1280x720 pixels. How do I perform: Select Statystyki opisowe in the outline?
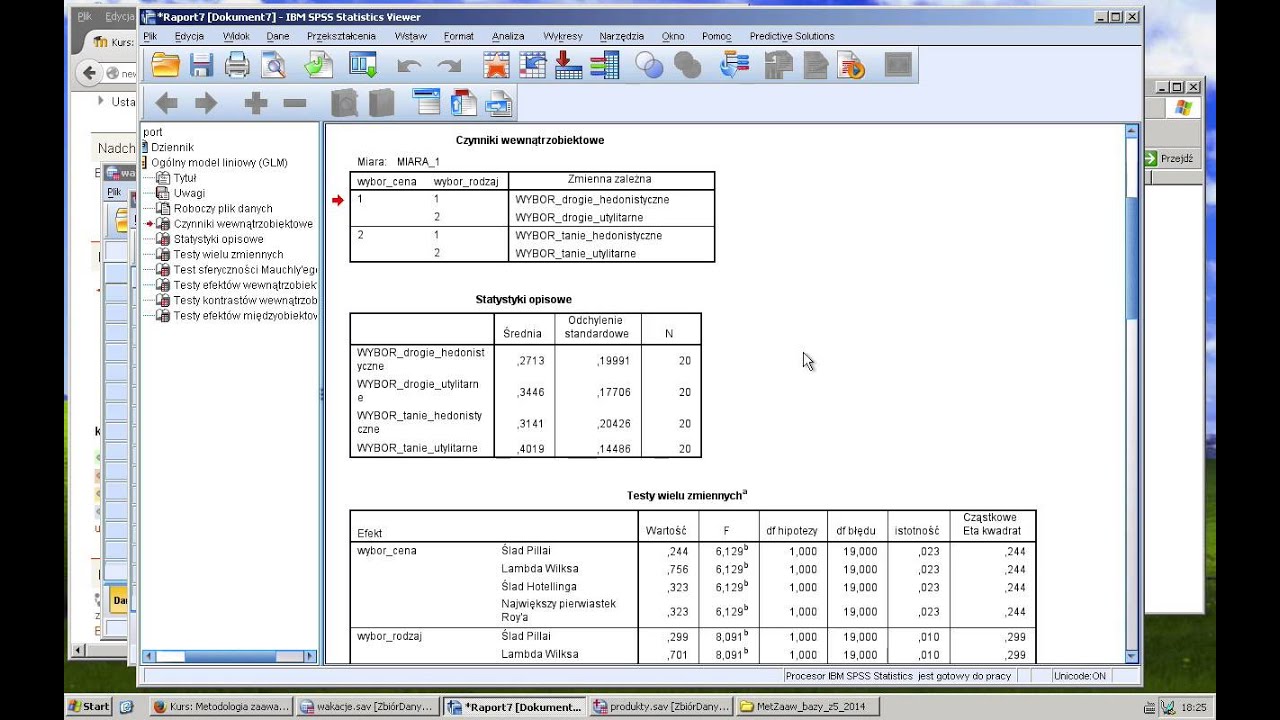[218, 239]
